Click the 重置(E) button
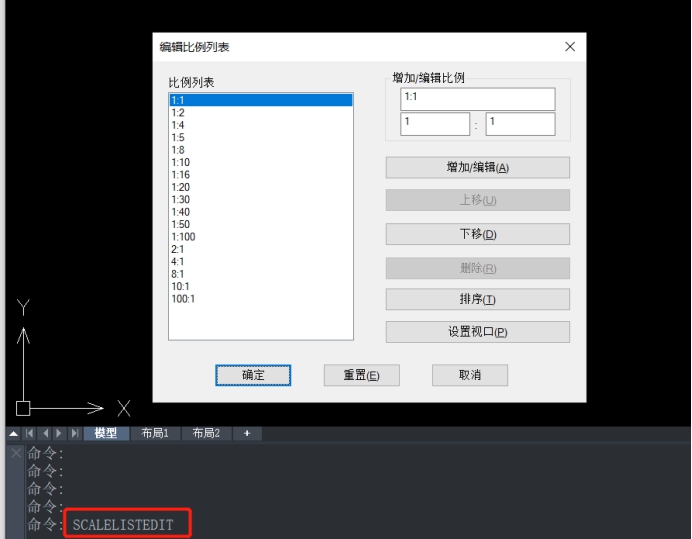This screenshot has width=692, height=539. 361,375
